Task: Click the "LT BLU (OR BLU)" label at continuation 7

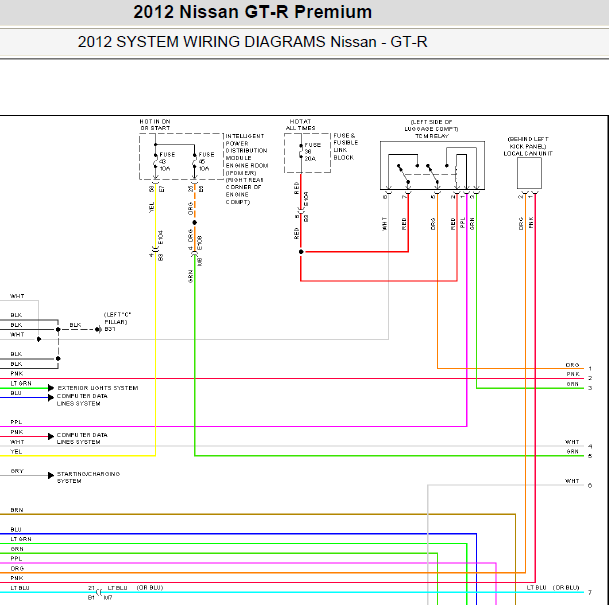Action: (x=553, y=588)
